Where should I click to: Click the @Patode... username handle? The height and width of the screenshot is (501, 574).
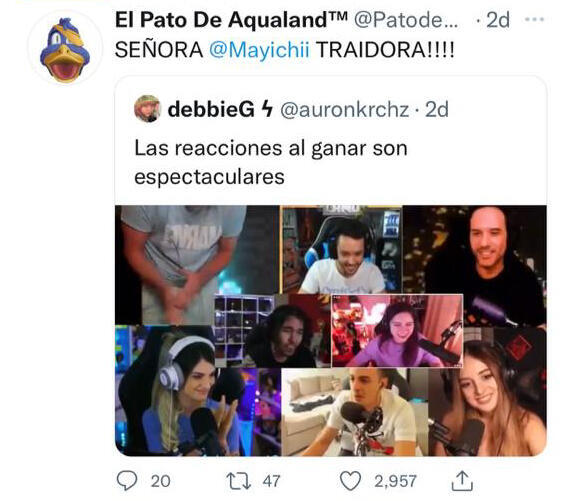[x=406, y=20]
